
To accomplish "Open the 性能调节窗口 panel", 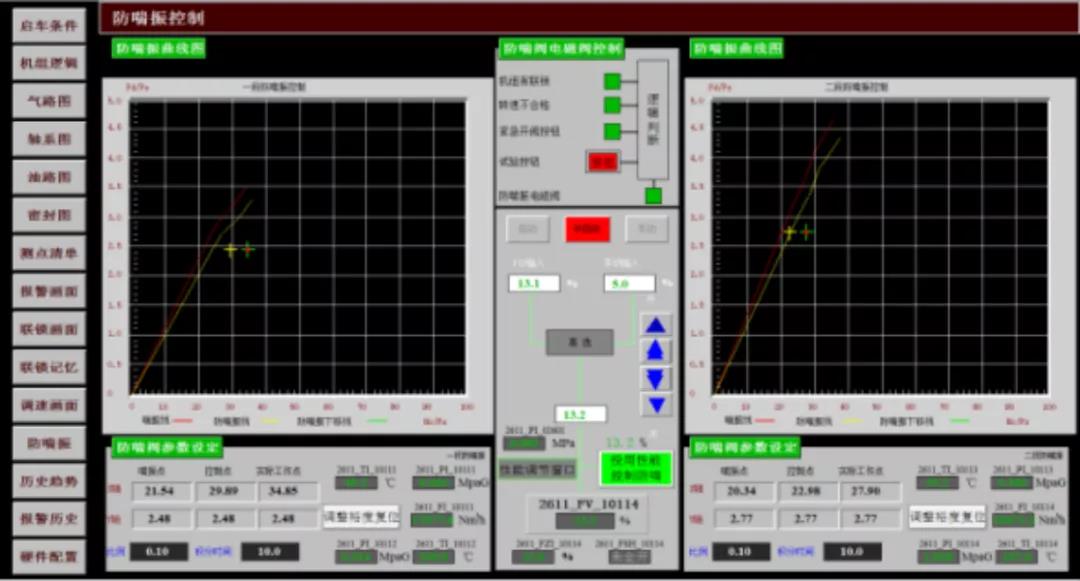I will (x=538, y=468).
